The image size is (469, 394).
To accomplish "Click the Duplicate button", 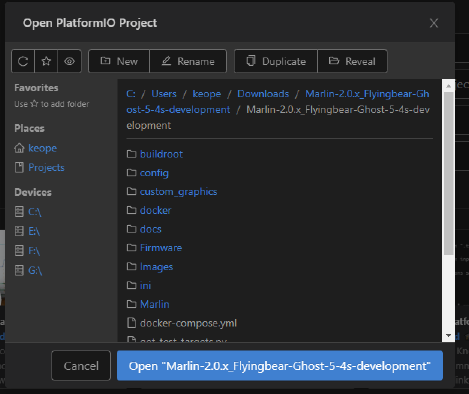I will pyautogui.click(x=276, y=61).
